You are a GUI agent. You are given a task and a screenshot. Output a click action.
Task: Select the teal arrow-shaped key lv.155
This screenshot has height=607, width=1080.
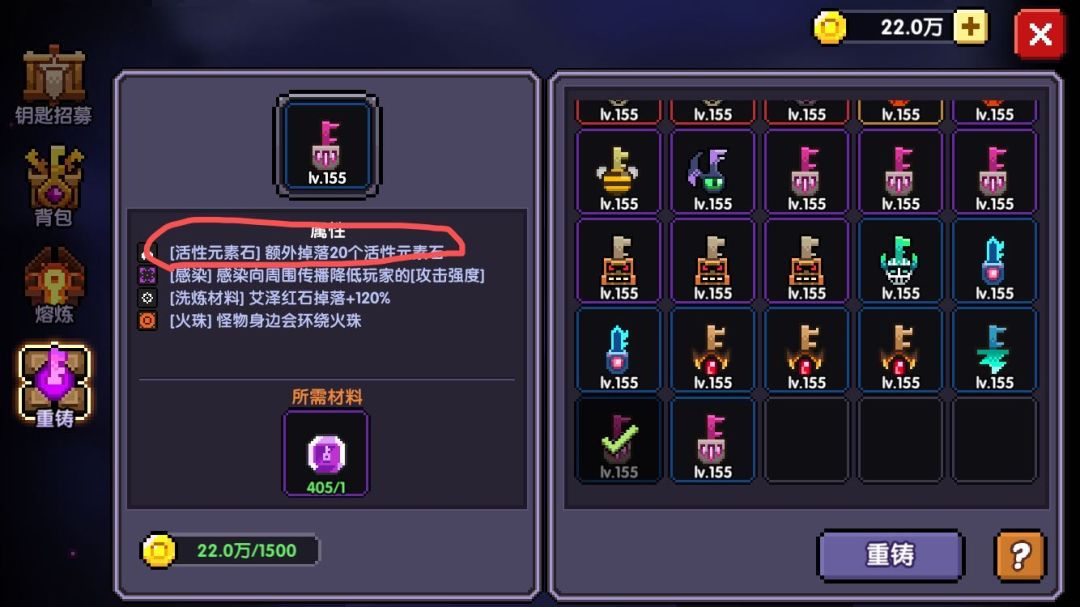tap(994, 351)
